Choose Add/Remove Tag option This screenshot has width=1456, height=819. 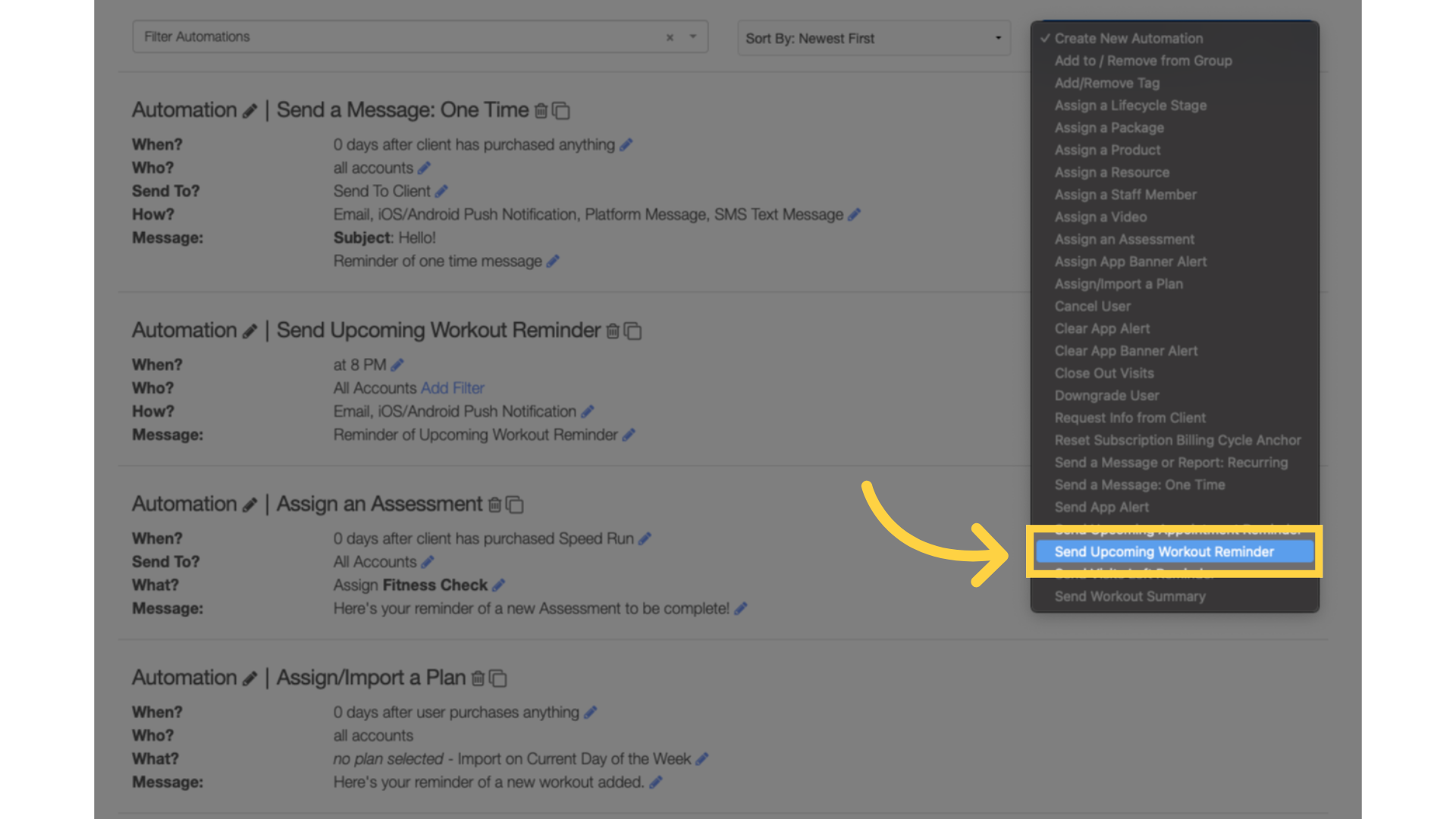pos(1175,83)
